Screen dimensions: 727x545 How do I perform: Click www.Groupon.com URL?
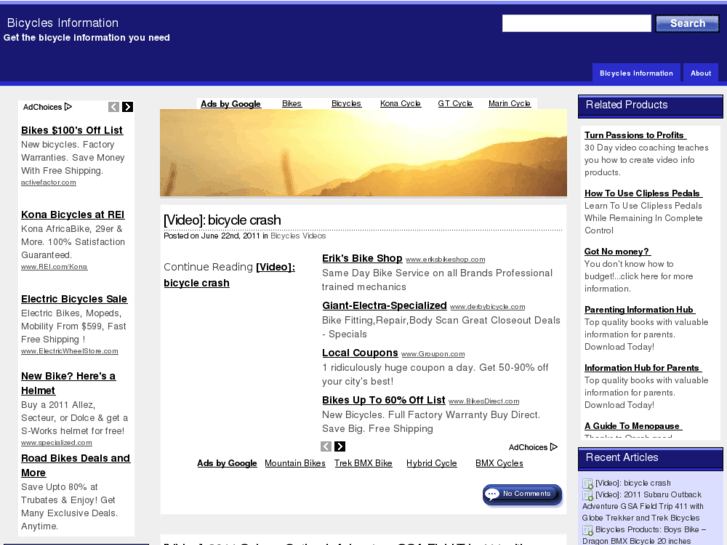pyautogui.click(x=433, y=354)
